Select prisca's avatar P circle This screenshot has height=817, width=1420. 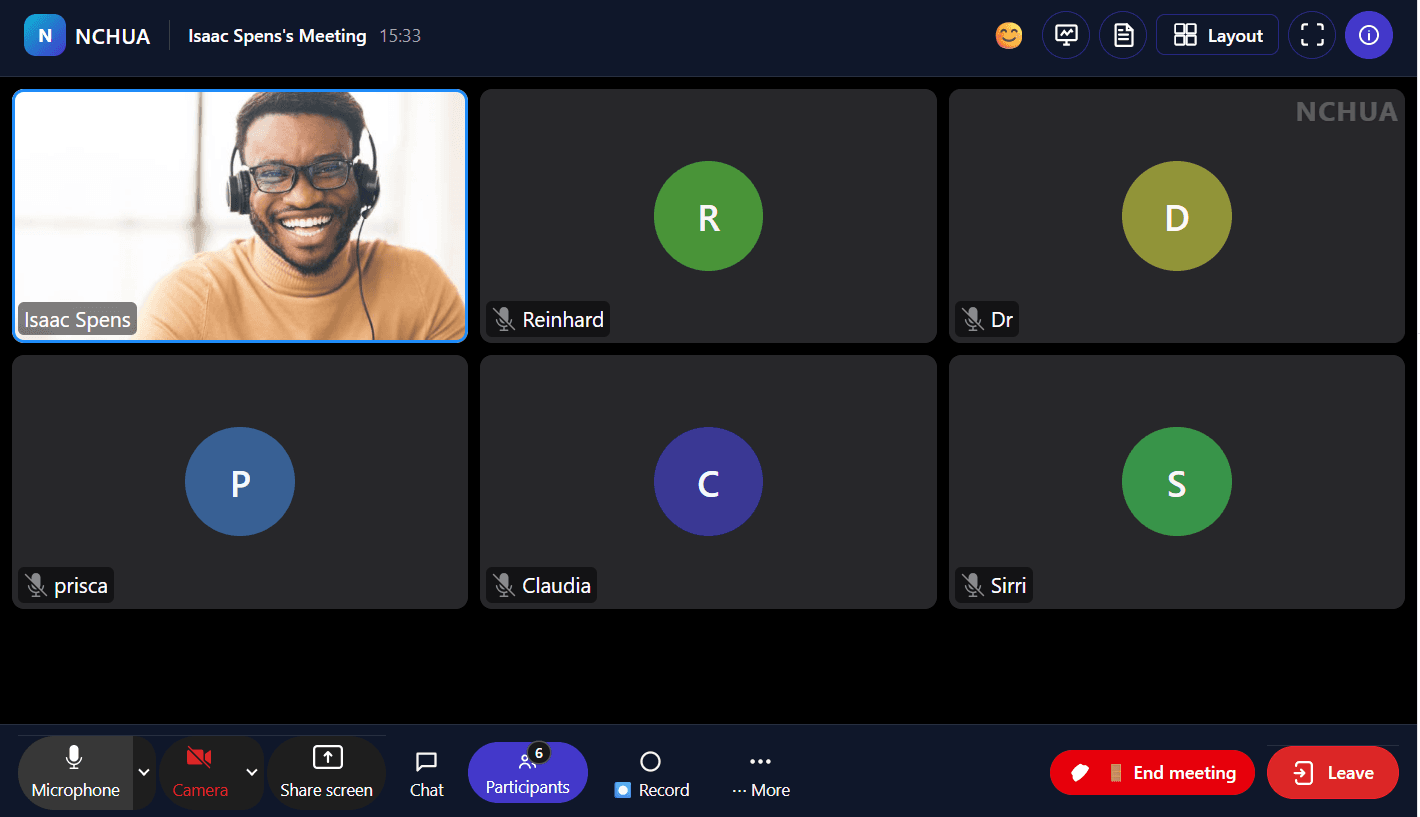240,482
